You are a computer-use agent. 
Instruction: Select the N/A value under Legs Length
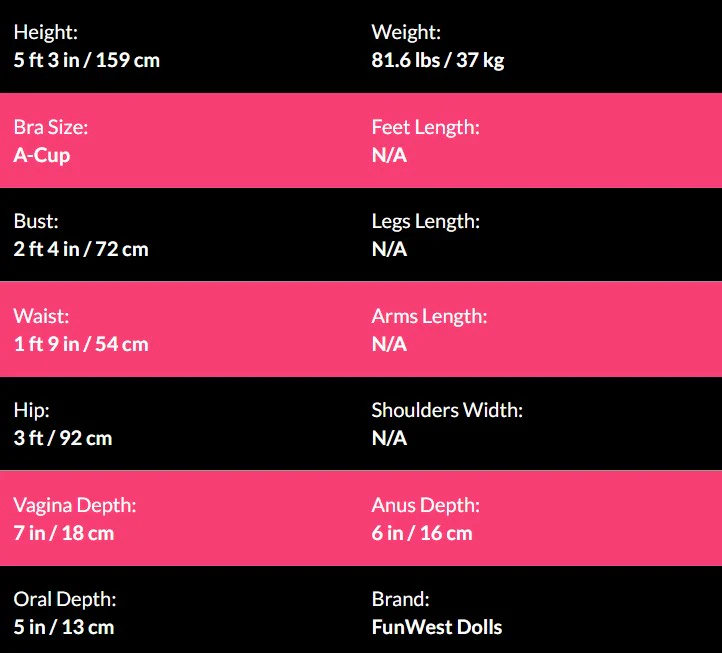(x=389, y=249)
